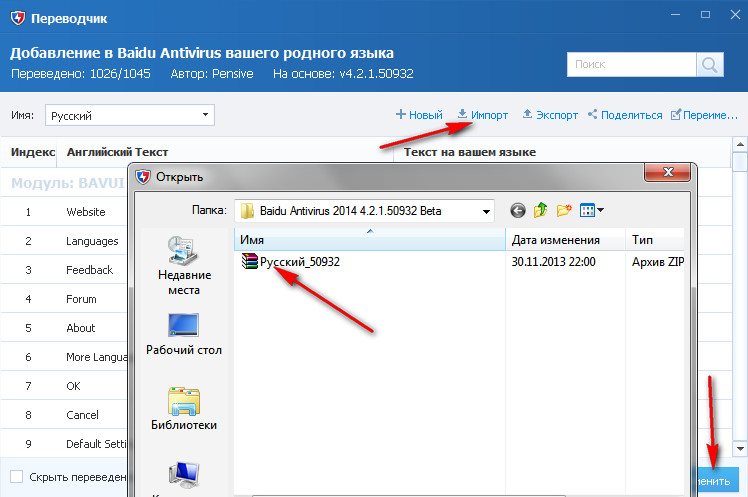Open the View menu icon dropdown in dialog
The width and height of the screenshot is (748, 497).
pos(592,210)
